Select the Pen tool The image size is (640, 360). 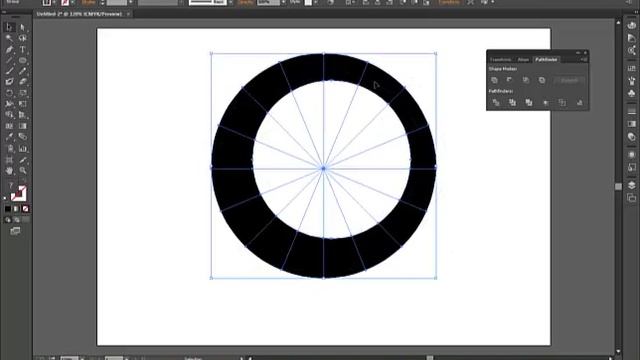(9, 49)
